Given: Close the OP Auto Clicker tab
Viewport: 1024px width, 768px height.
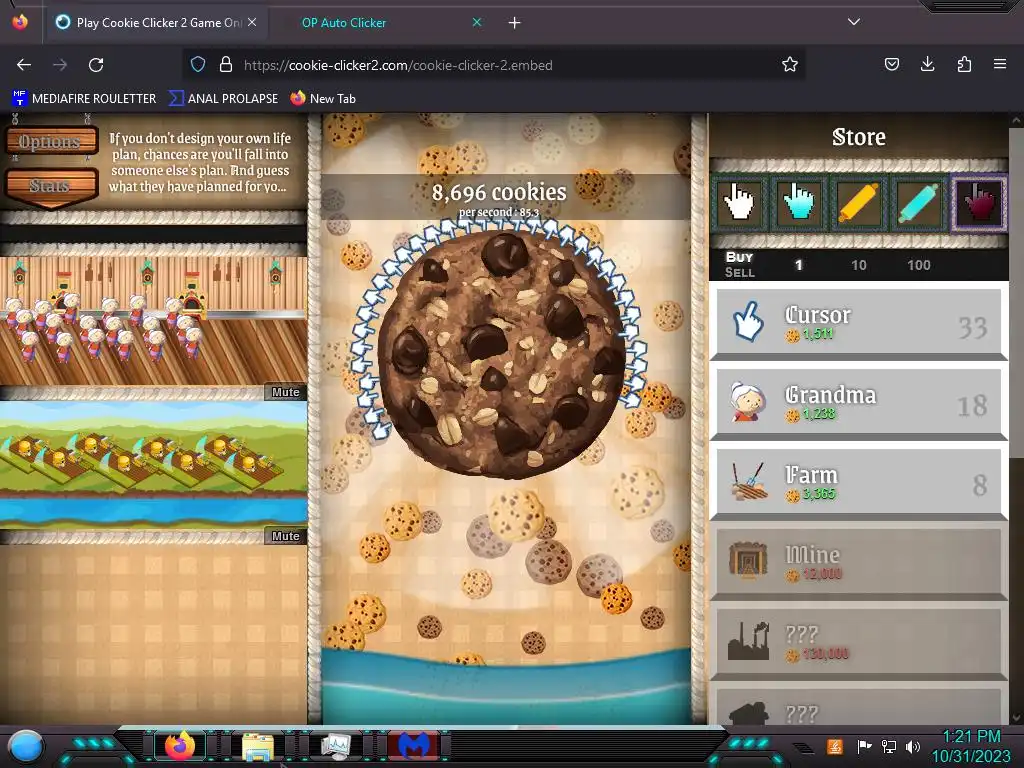Looking at the screenshot, I should coord(477,22).
